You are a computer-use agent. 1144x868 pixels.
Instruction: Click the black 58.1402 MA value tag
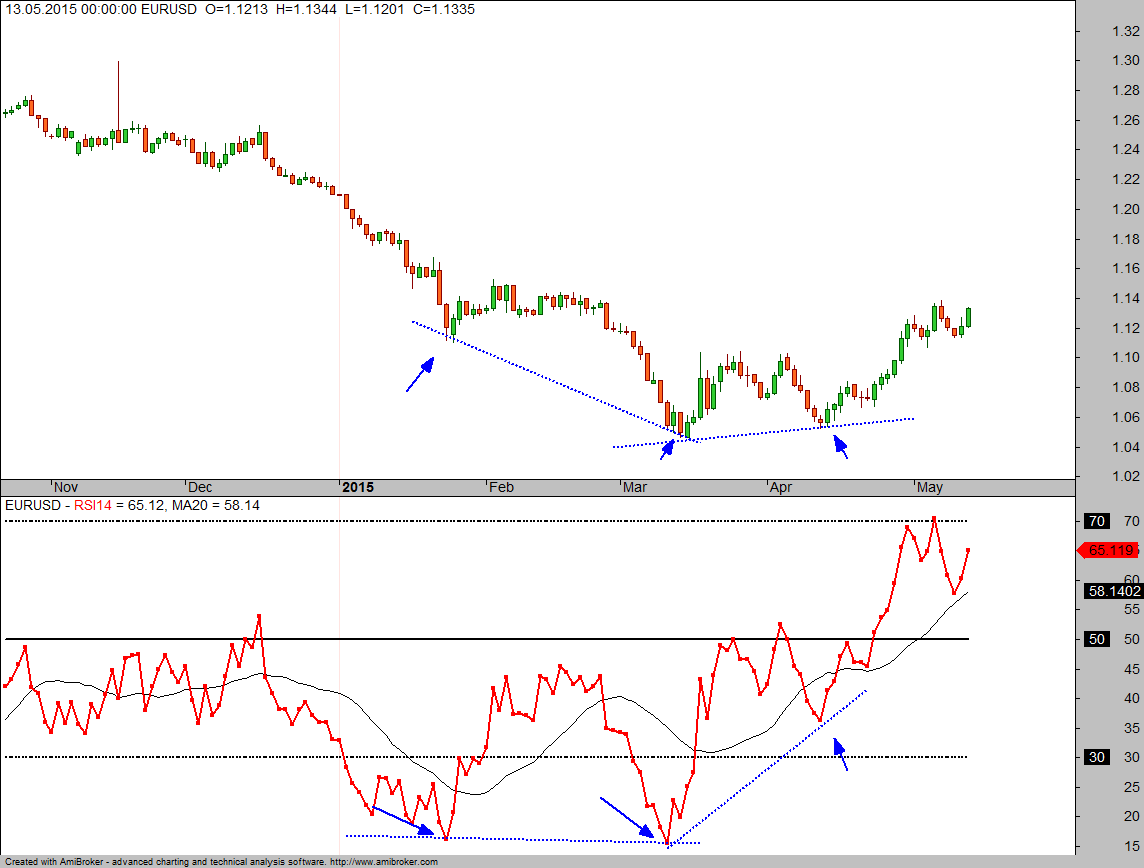point(1113,592)
